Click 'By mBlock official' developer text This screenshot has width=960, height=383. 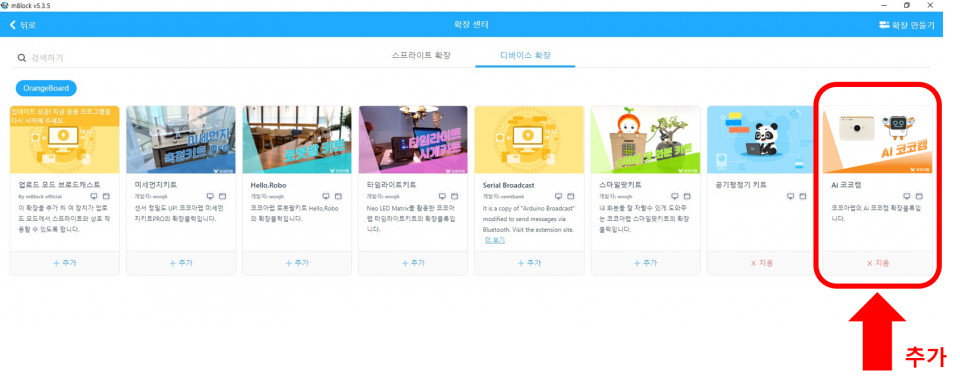39,196
